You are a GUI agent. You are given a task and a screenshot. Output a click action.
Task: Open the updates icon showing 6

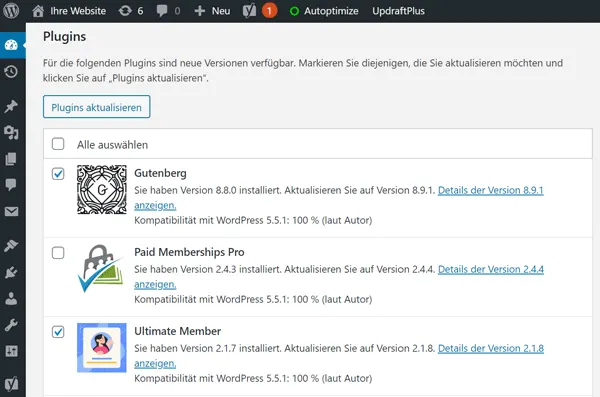[125, 11]
